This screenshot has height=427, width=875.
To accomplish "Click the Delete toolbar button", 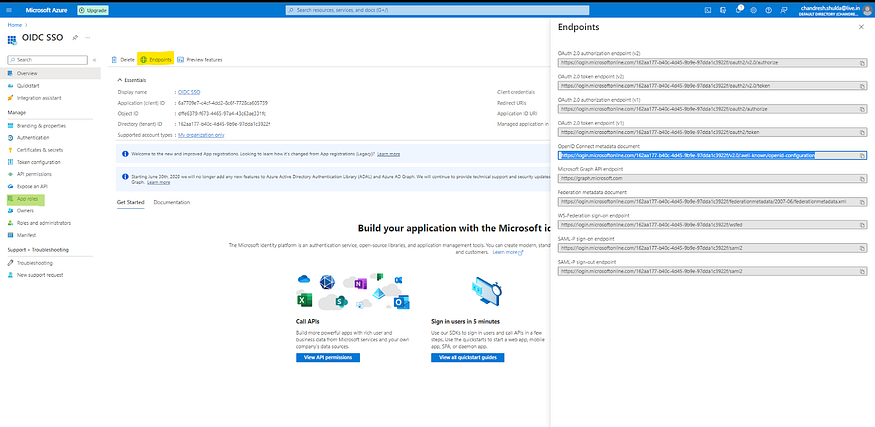I will 123,60.
